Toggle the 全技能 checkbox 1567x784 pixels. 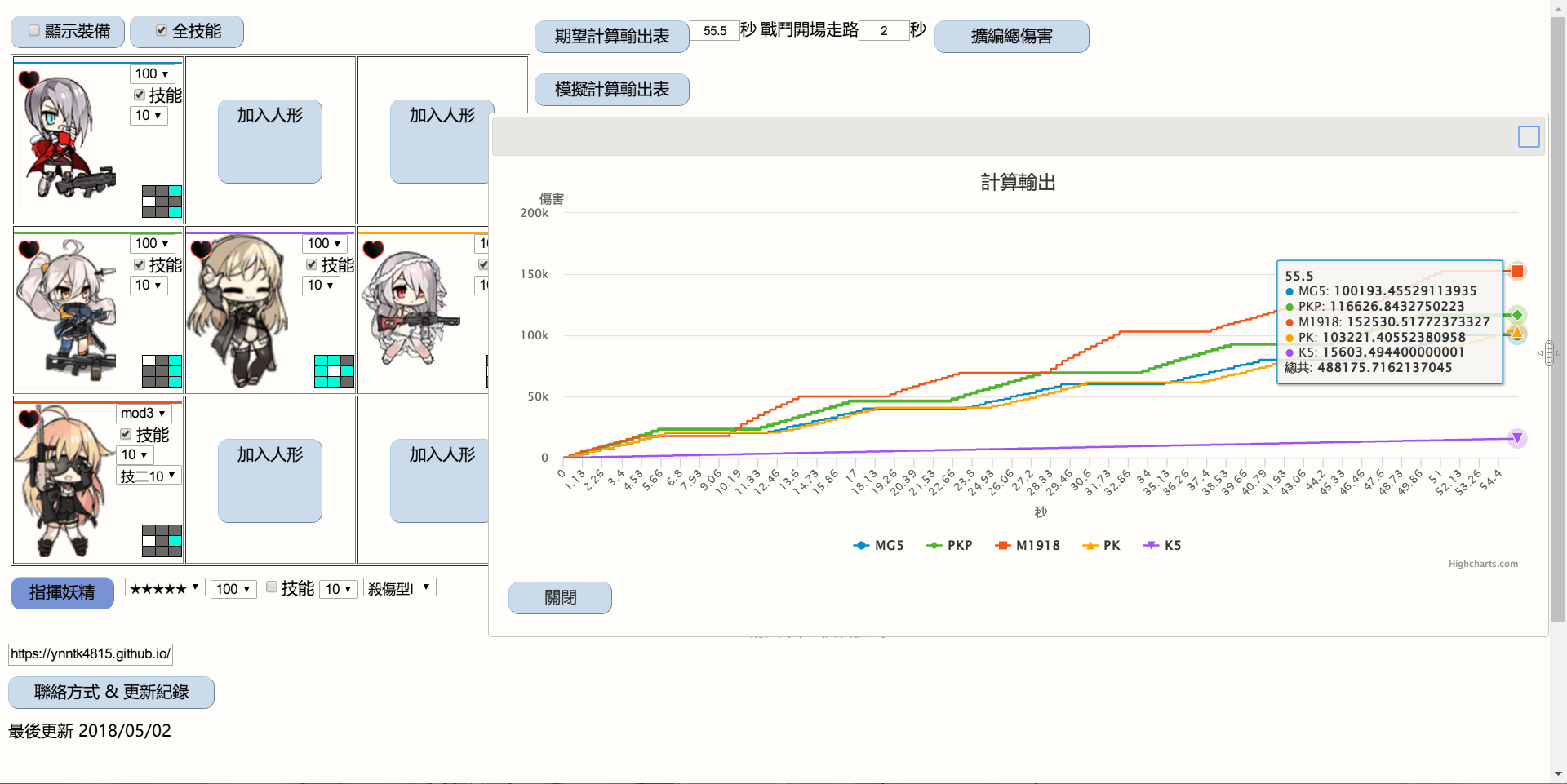(x=162, y=30)
